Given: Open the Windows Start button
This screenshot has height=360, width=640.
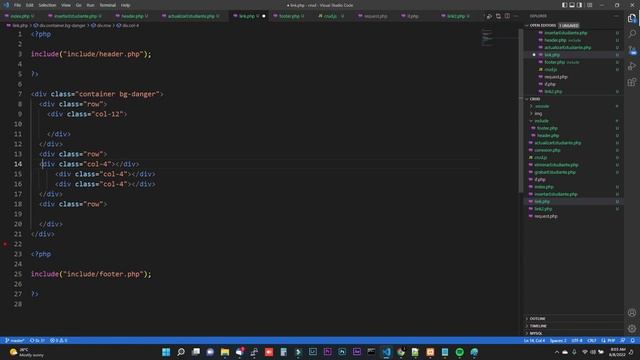Looking at the screenshot, I should [166, 352].
